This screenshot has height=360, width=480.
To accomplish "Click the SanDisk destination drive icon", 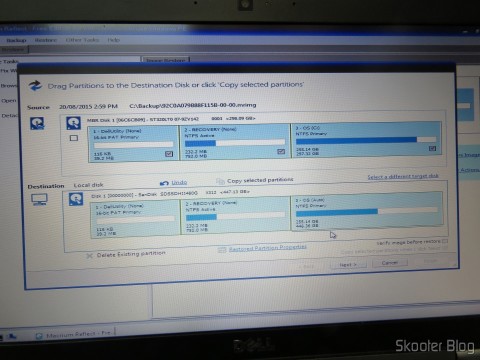I will [76, 199].
